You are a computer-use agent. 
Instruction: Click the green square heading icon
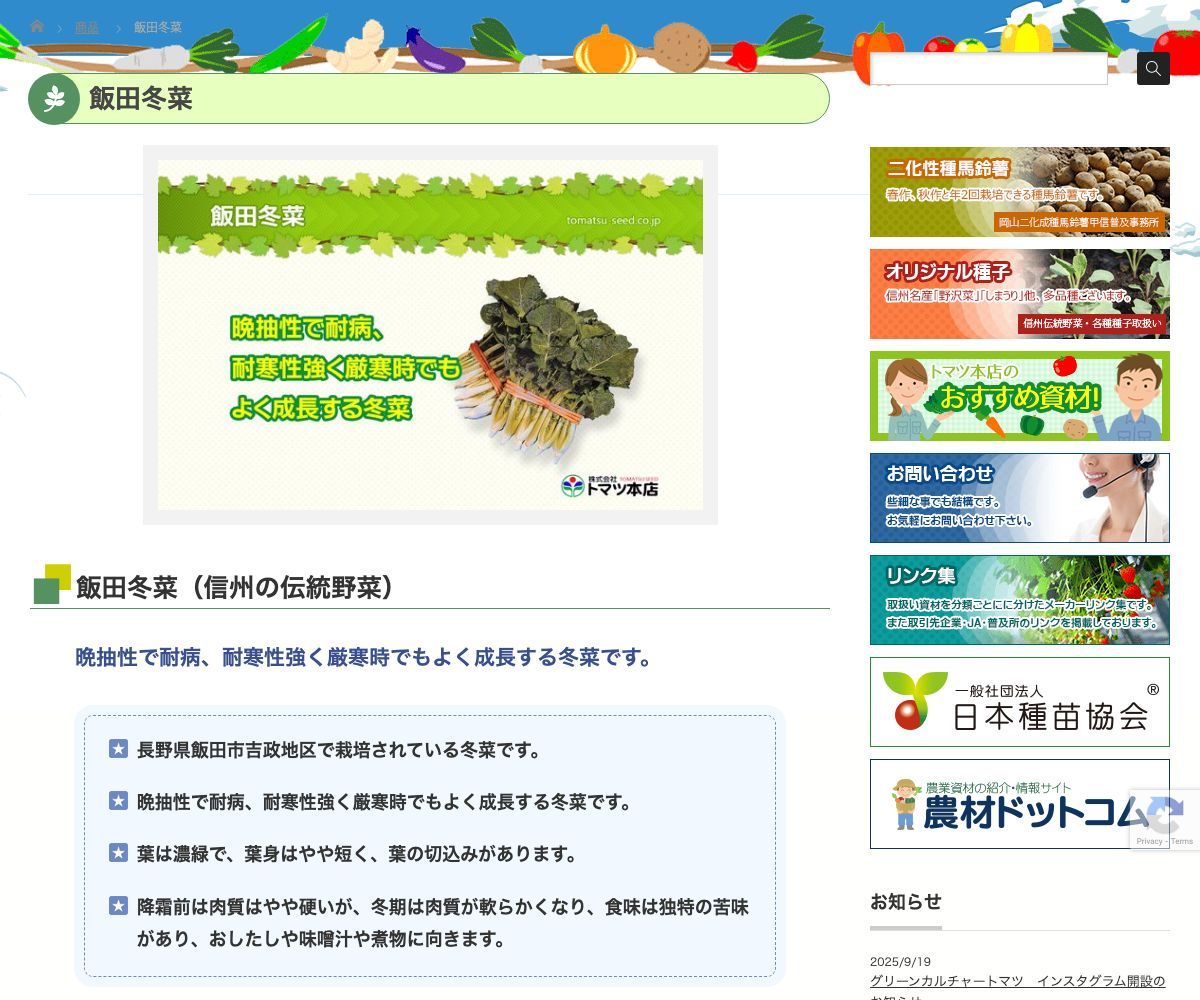click(51, 585)
